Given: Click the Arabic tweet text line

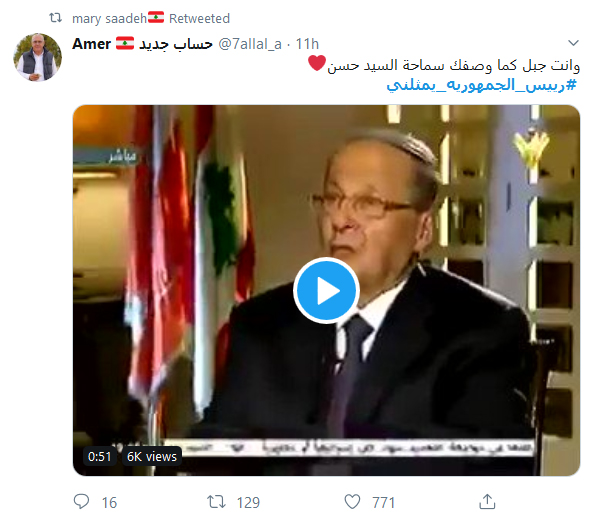Looking at the screenshot, I should [x=453, y=65].
